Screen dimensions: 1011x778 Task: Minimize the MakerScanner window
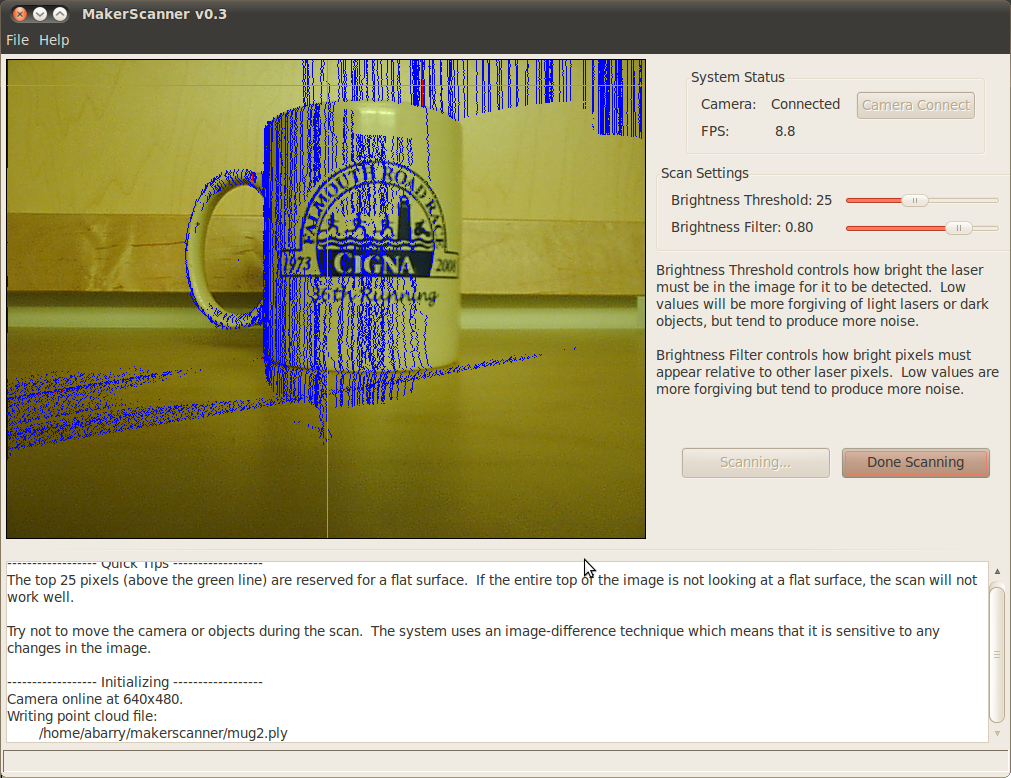click(x=39, y=14)
